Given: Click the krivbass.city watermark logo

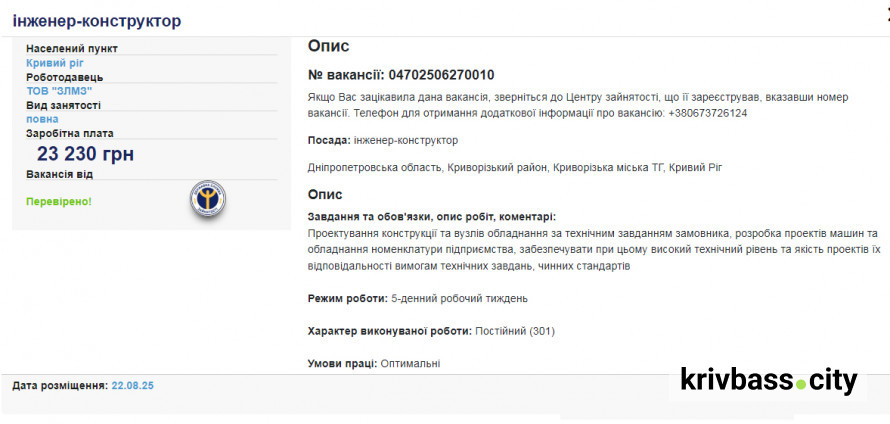Looking at the screenshot, I should (769, 381).
